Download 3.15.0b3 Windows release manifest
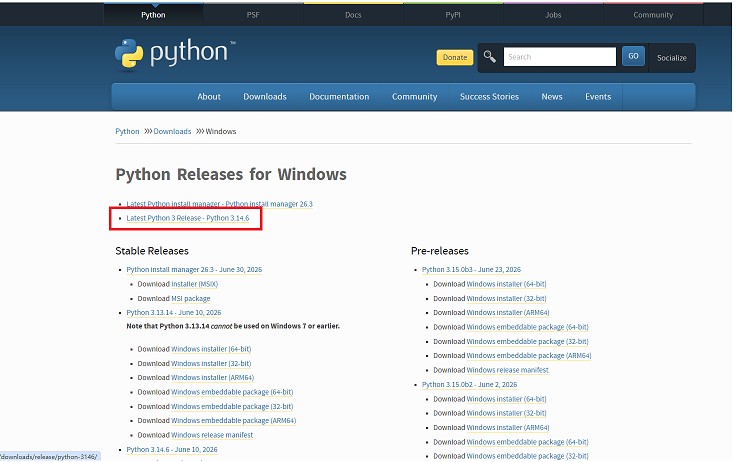 pos(507,370)
